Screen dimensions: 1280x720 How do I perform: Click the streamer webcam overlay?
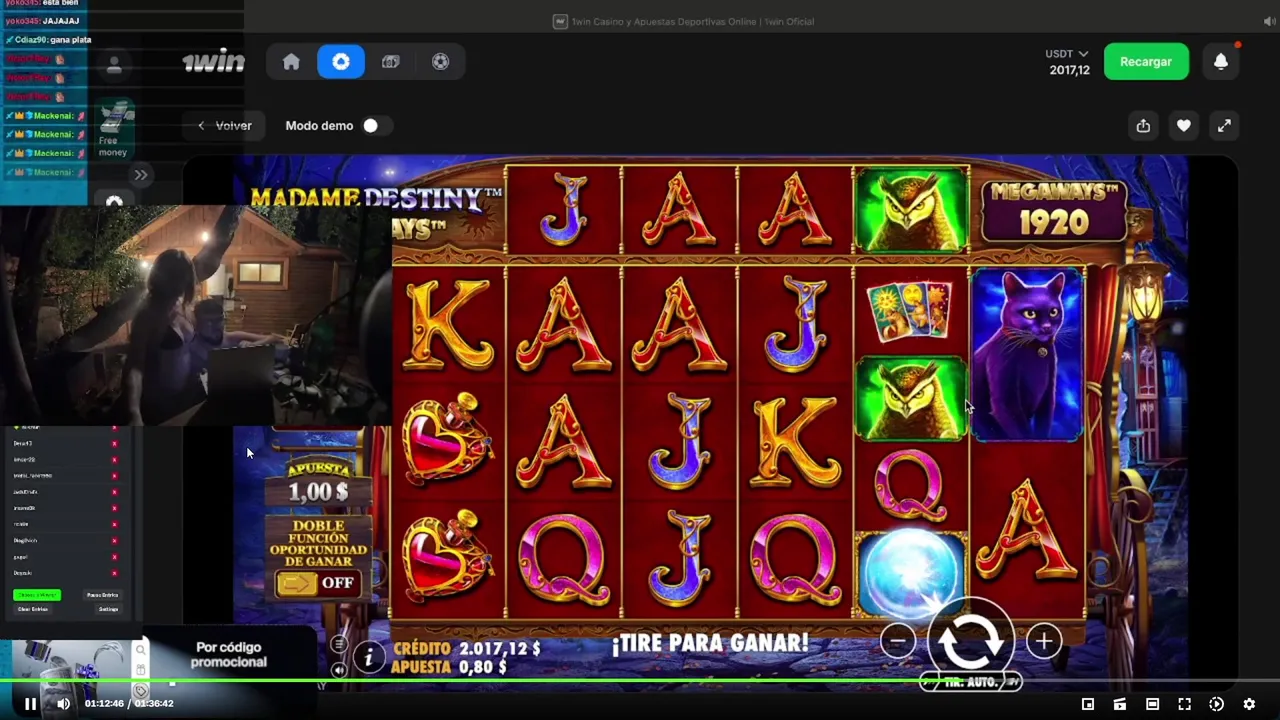coord(195,314)
